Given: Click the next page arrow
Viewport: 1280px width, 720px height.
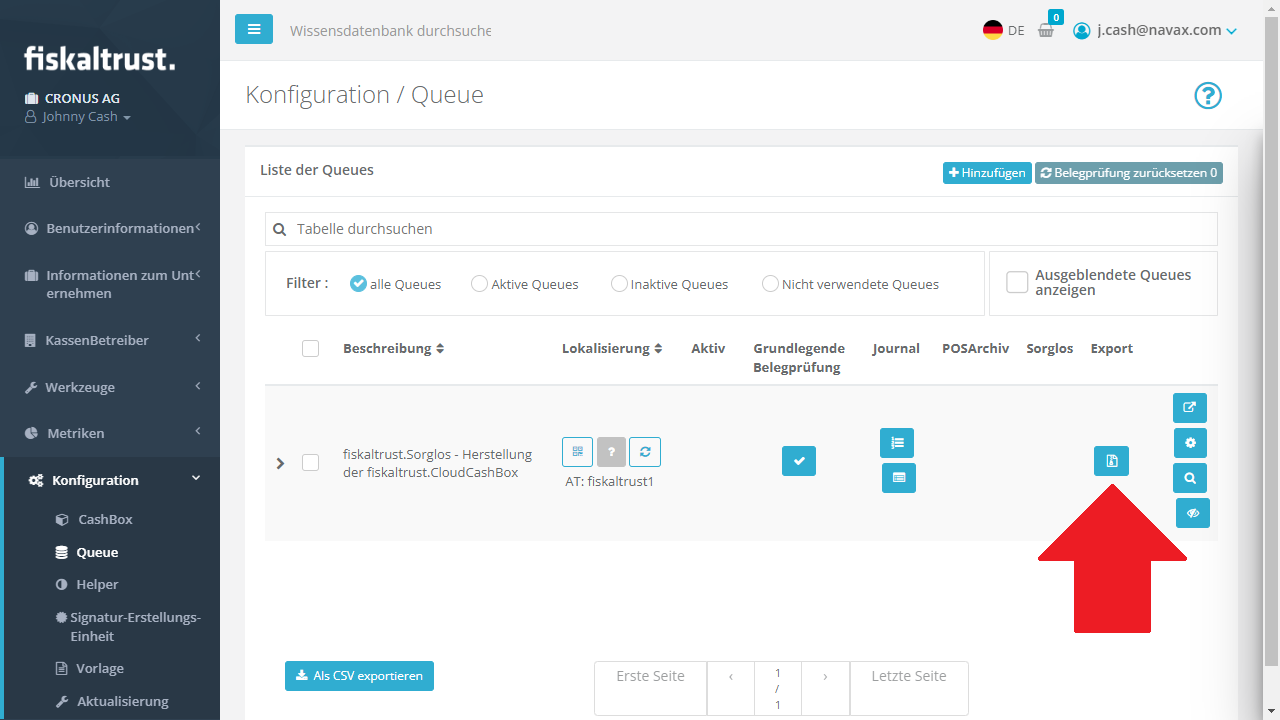Looking at the screenshot, I should (x=825, y=688).
